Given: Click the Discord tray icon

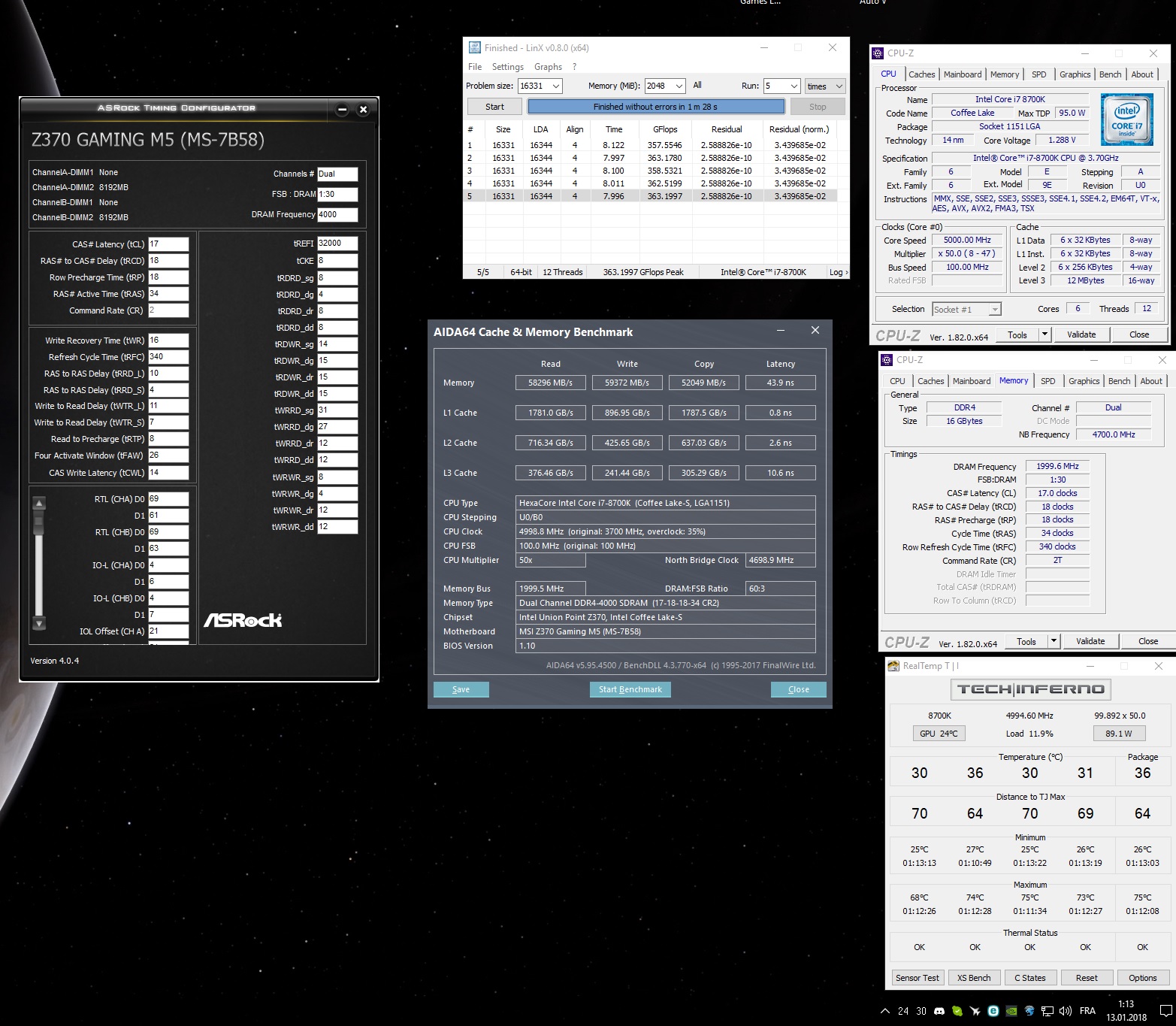Looking at the screenshot, I should tap(940, 1011).
